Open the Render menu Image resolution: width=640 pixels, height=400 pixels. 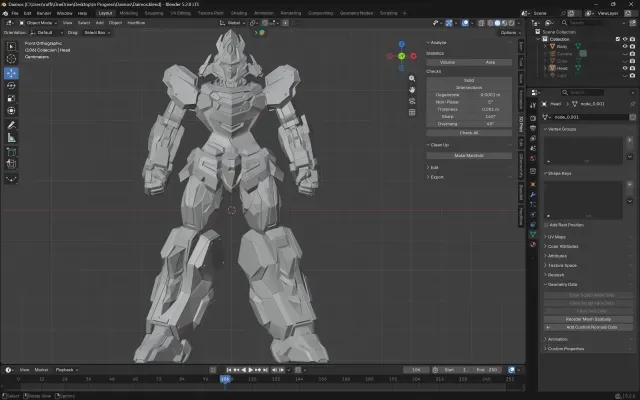coord(44,13)
